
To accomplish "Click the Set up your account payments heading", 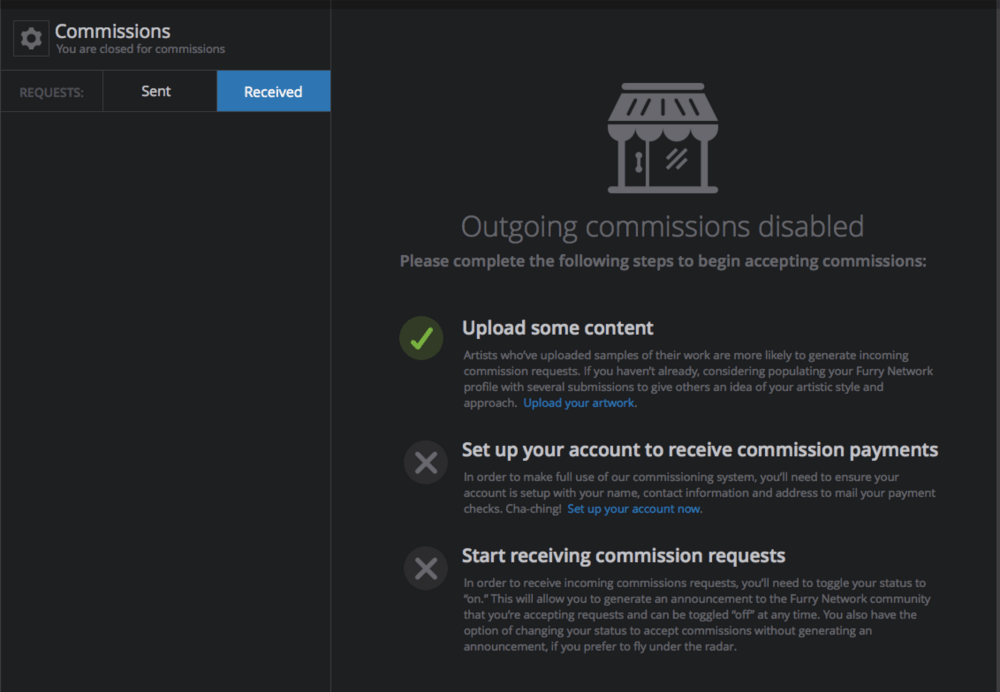I will pyautogui.click(x=699, y=449).
